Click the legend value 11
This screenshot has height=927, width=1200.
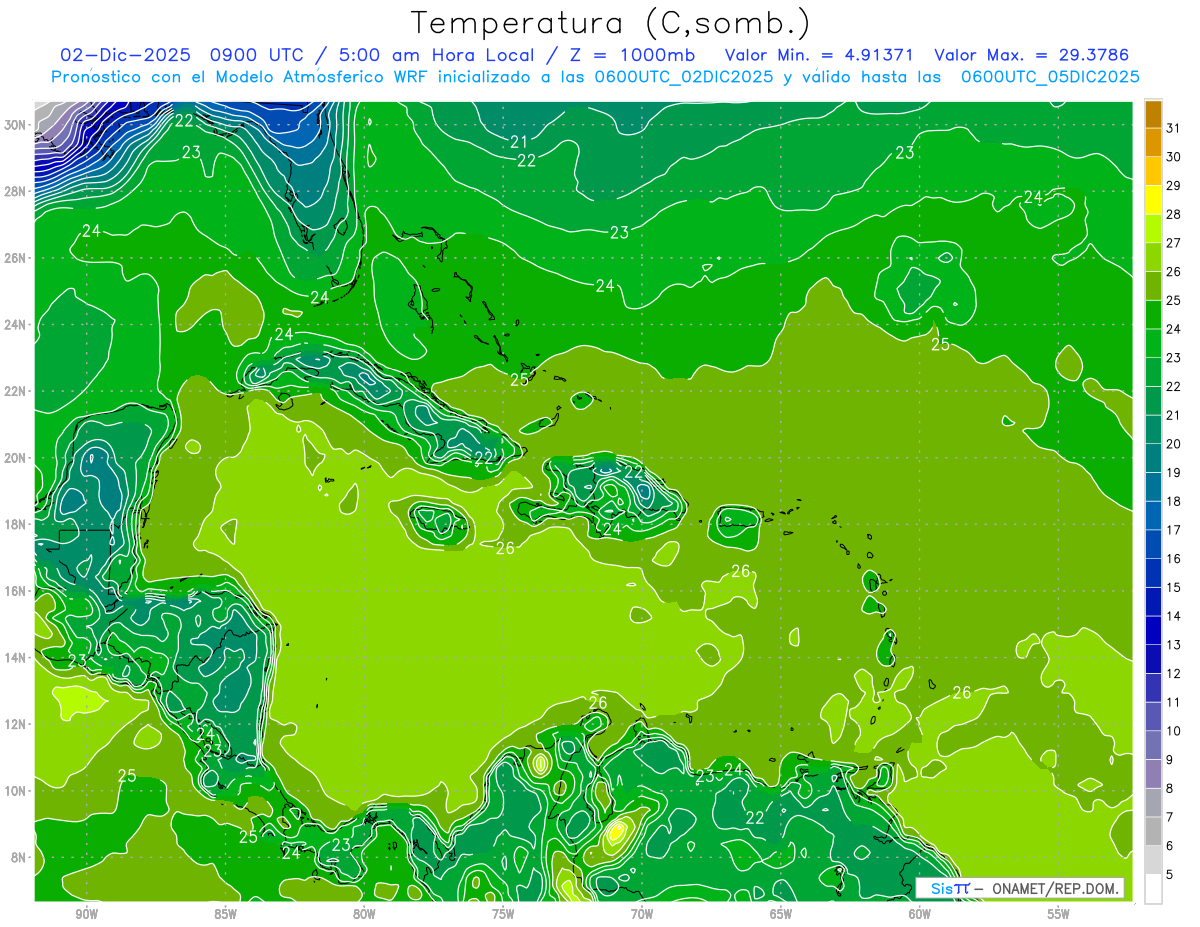point(1174,702)
